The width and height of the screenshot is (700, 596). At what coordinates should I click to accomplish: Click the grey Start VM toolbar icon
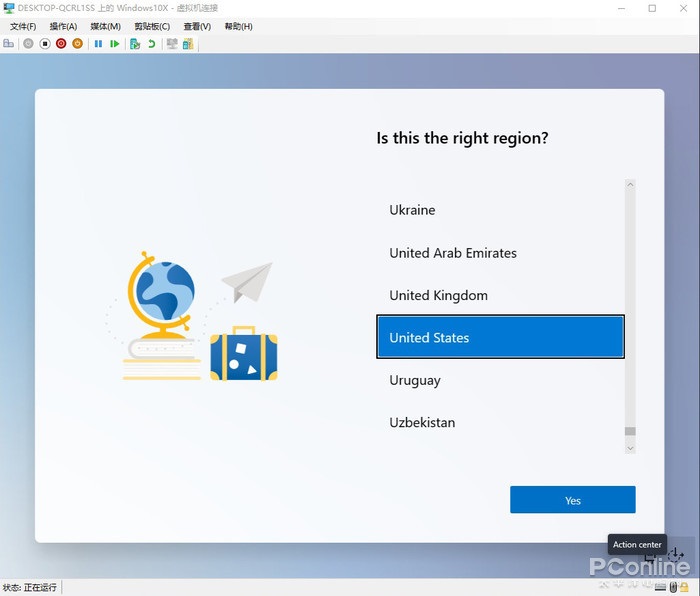point(28,44)
